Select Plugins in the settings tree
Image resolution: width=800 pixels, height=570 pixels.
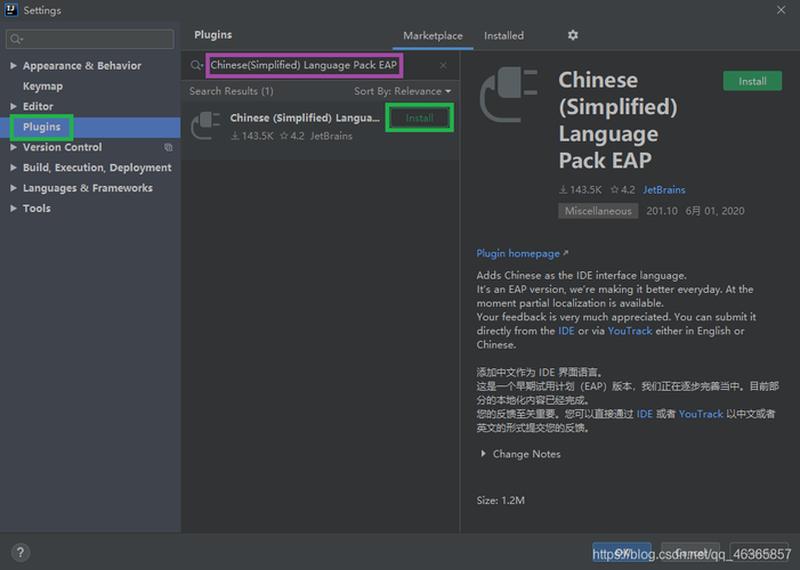[41, 127]
